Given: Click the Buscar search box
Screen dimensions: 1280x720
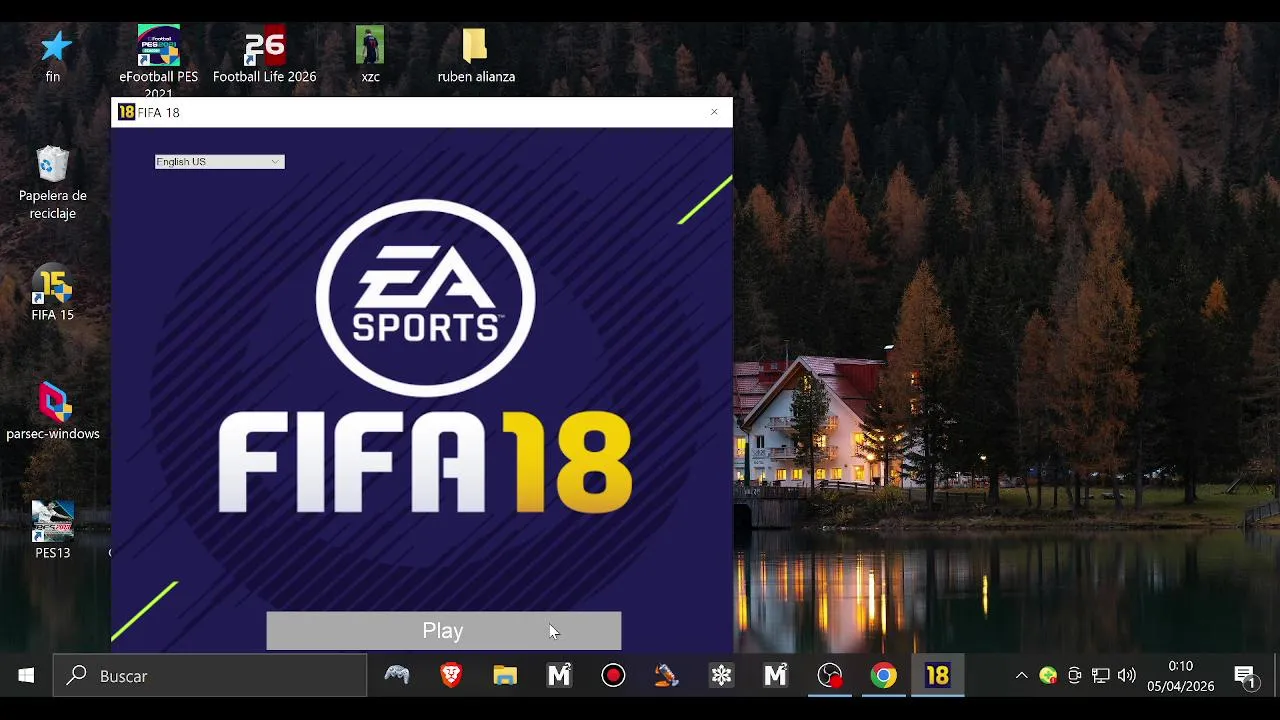Looking at the screenshot, I should (x=210, y=676).
